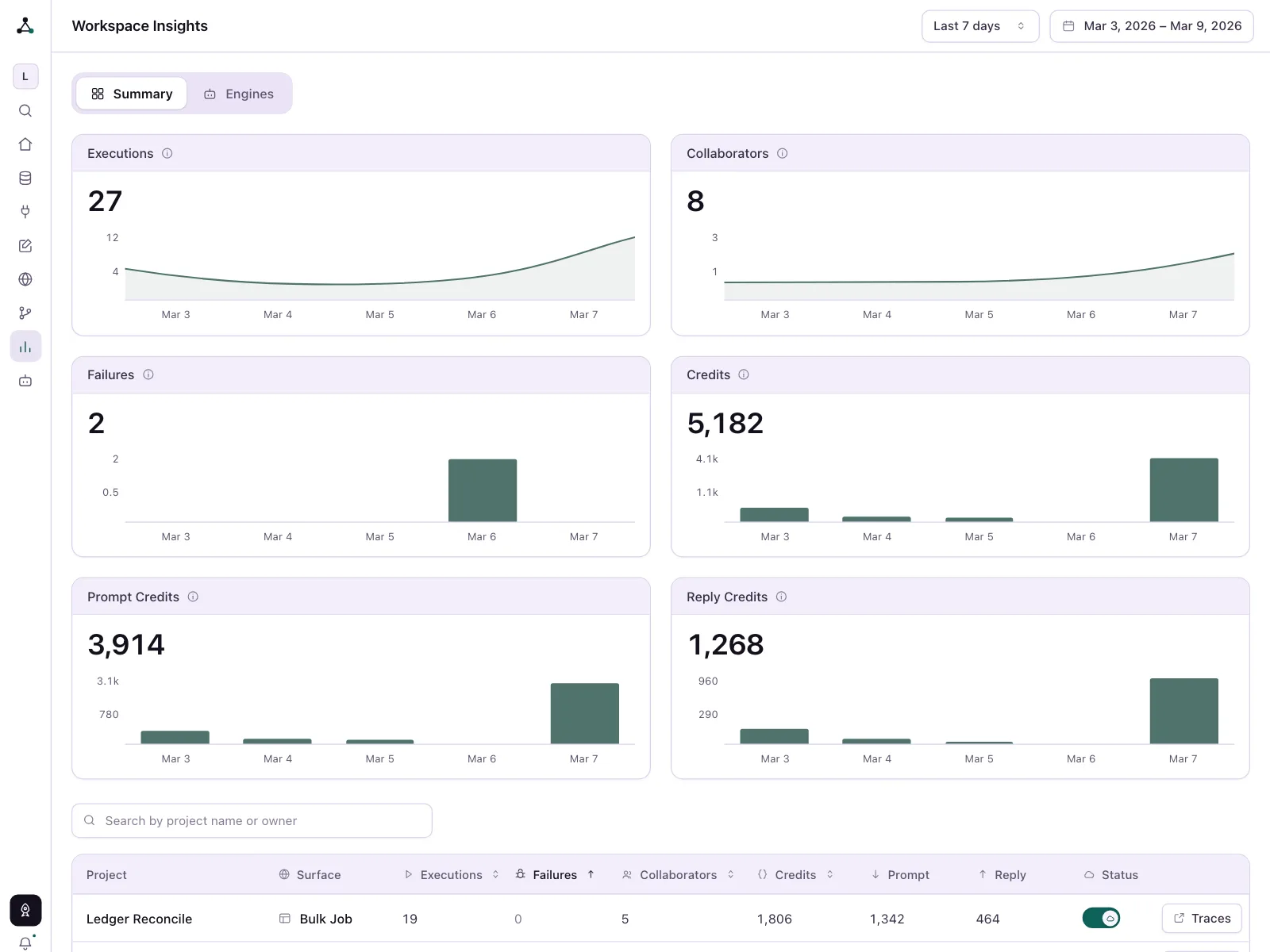Open the globe icon in the sidebar
This screenshot has width=1270, height=952.
[x=25, y=279]
